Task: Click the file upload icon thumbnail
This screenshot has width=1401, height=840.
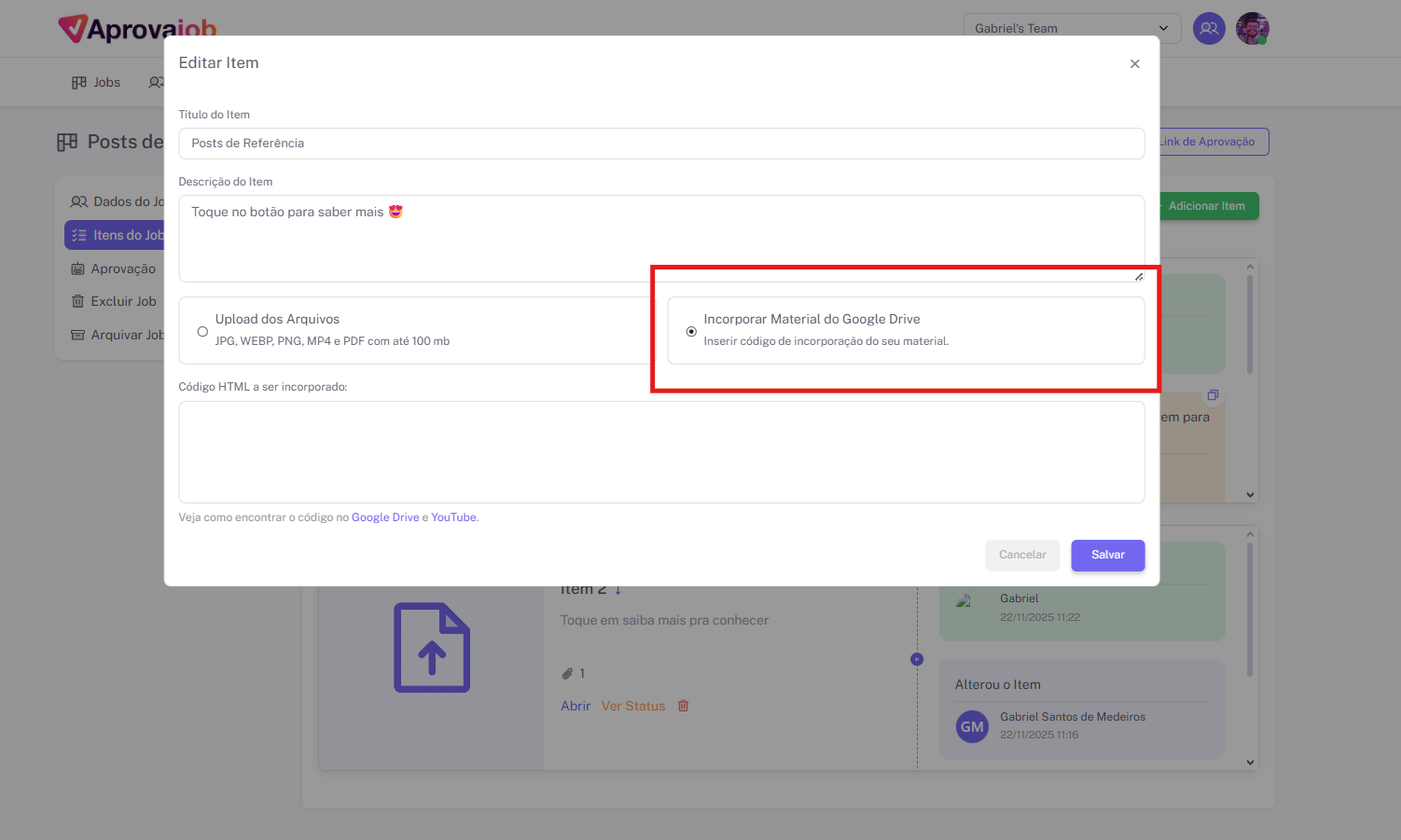Action: (431, 648)
